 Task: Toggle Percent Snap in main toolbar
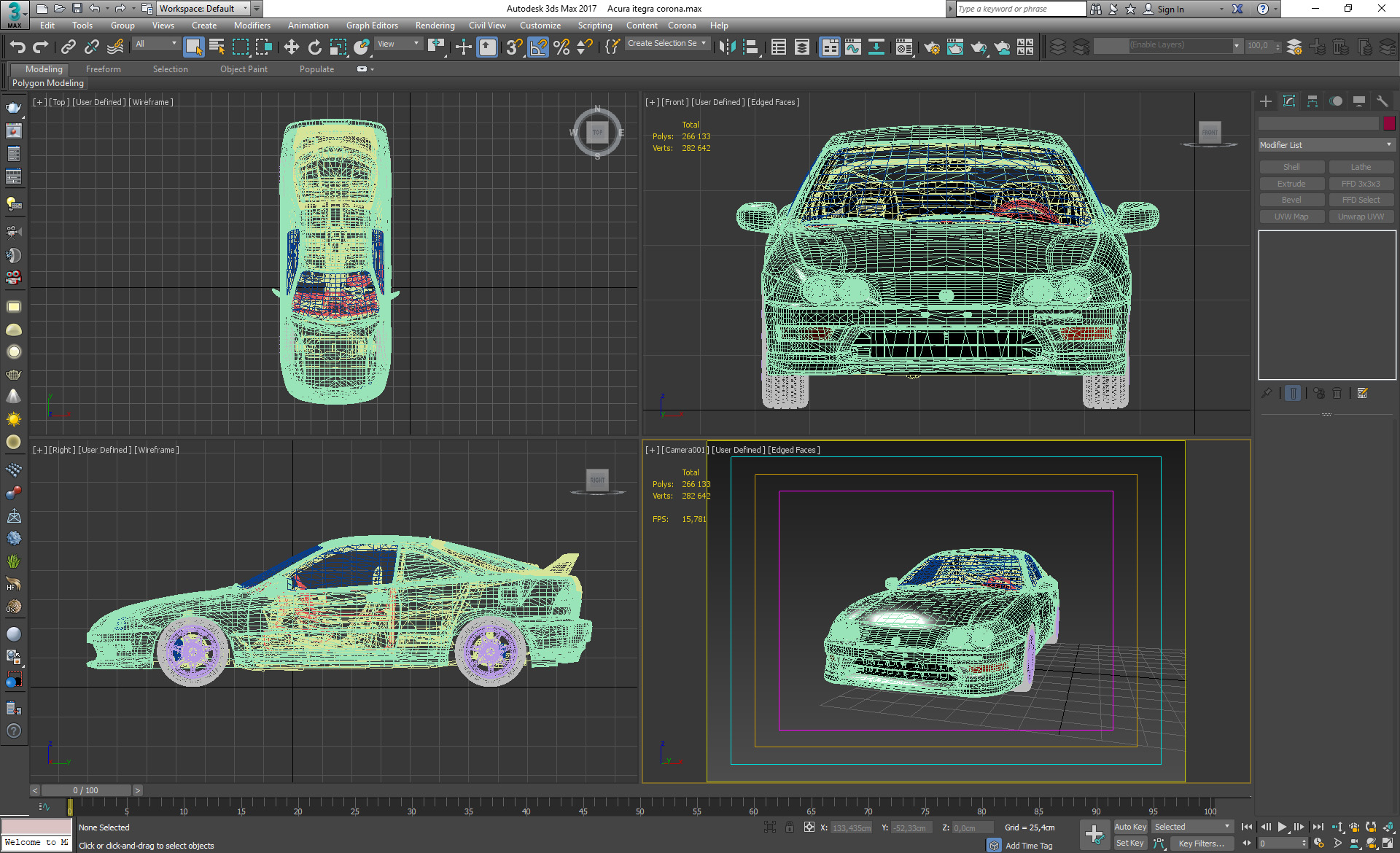click(x=561, y=47)
